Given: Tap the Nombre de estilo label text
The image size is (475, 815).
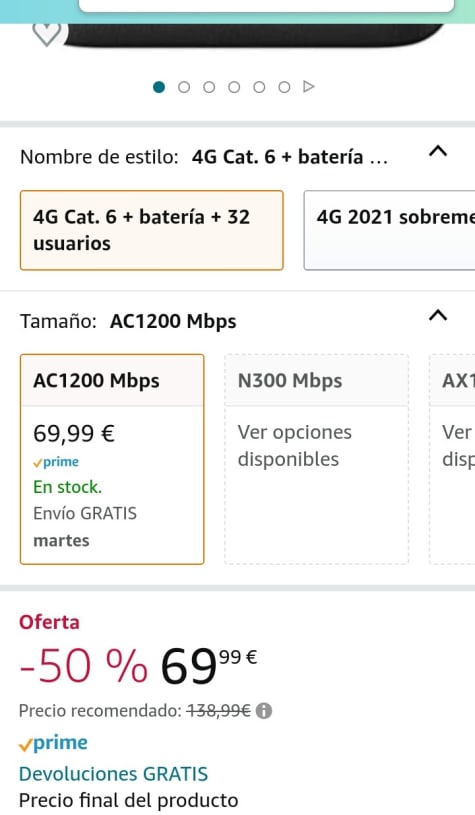Looking at the screenshot, I should [x=99, y=156].
